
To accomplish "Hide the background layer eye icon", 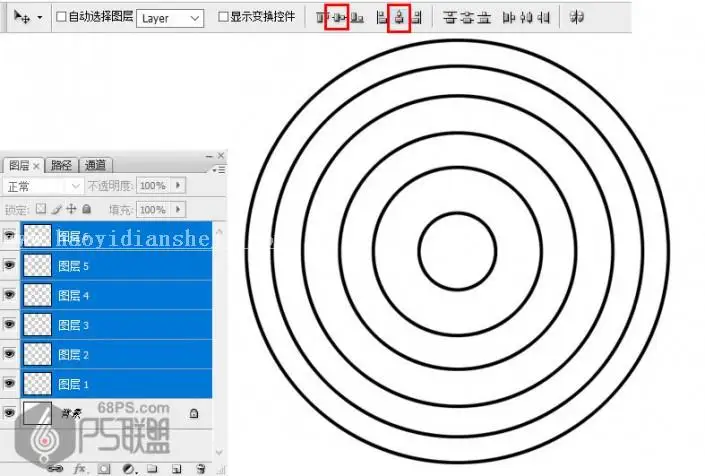I will tap(9, 413).
